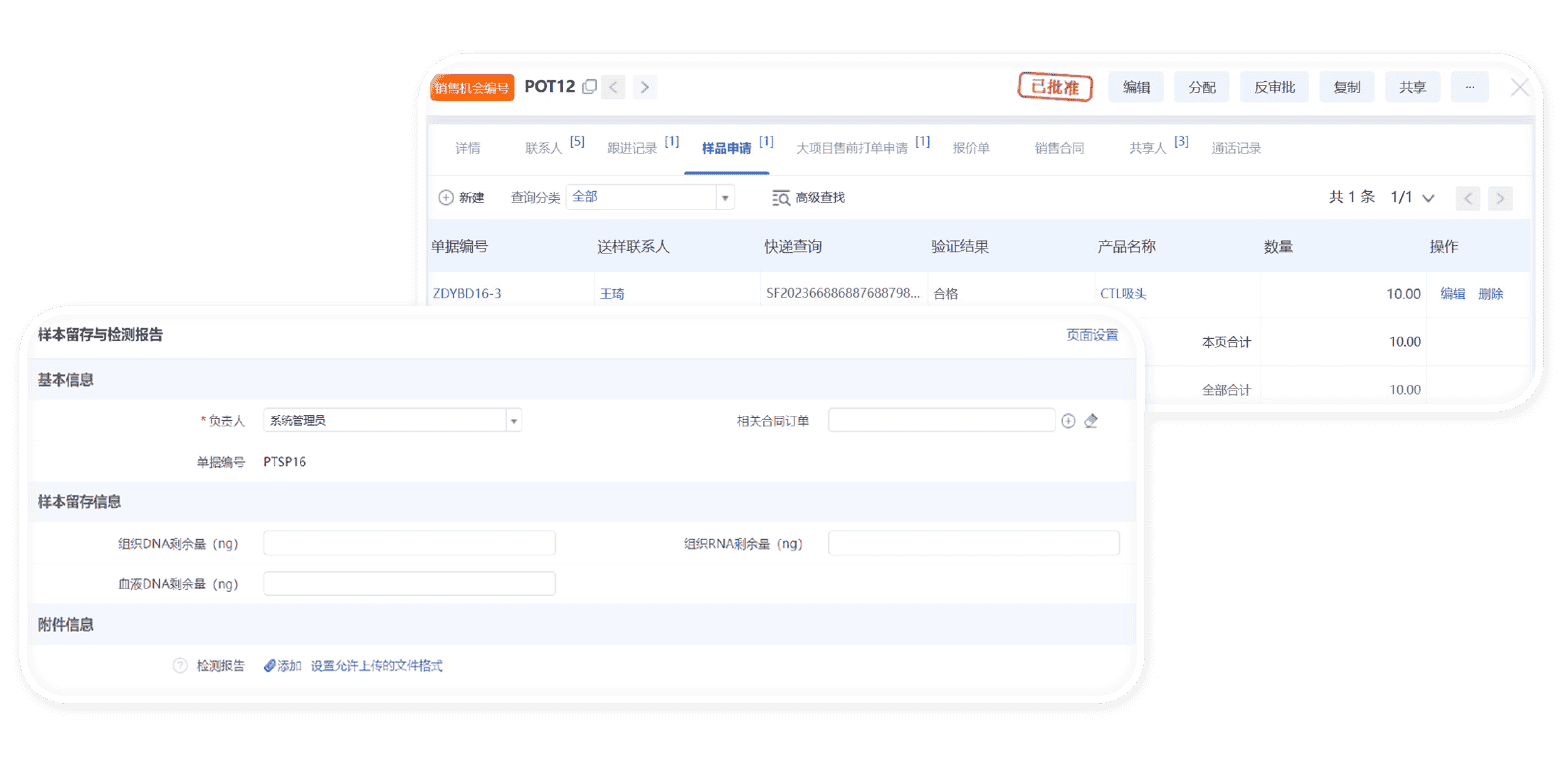Open 高级查找 advanced search
The height and width of the screenshot is (762, 1560).
808,198
